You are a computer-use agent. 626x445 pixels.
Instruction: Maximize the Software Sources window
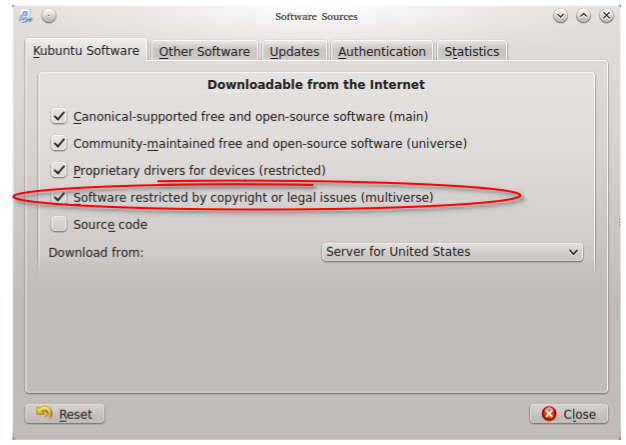coord(582,16)
